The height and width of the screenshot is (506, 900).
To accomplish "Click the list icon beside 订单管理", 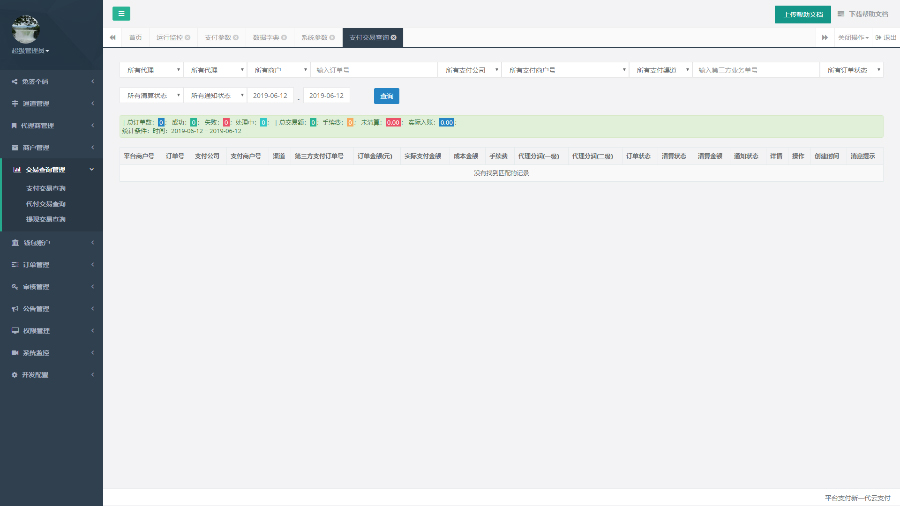I will click(x=15, y=264).
